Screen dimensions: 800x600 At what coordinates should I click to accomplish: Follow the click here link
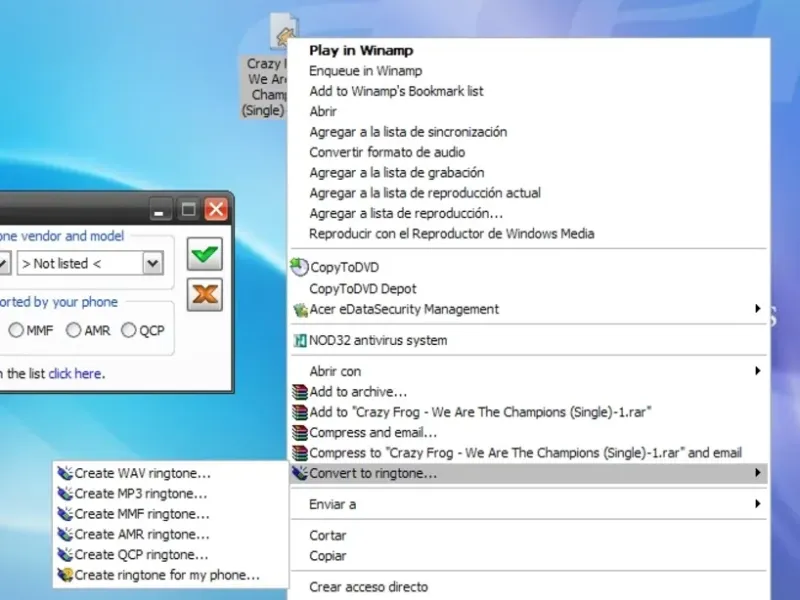tap(75, 373)
